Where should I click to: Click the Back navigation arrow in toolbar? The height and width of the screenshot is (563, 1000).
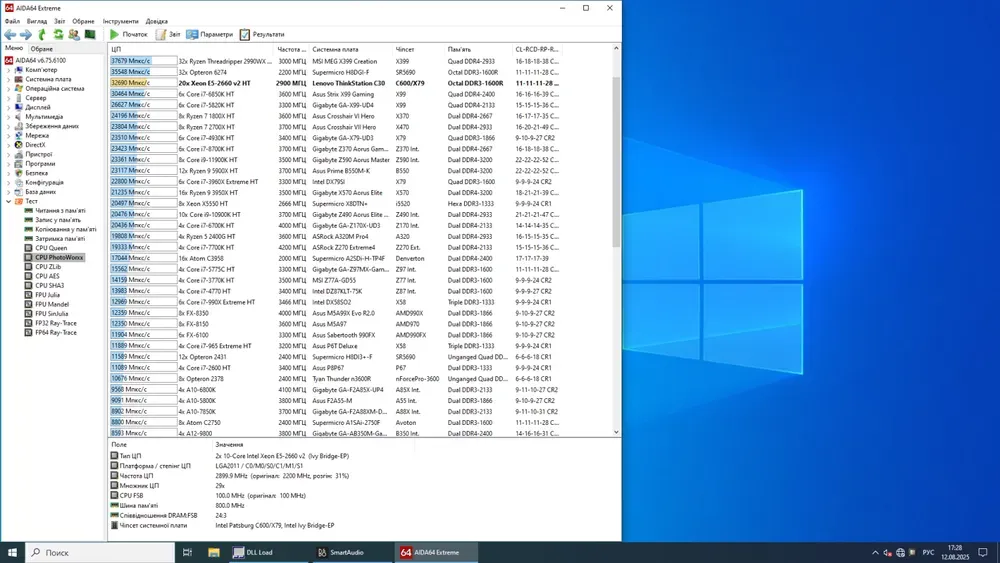coord(10,34)
